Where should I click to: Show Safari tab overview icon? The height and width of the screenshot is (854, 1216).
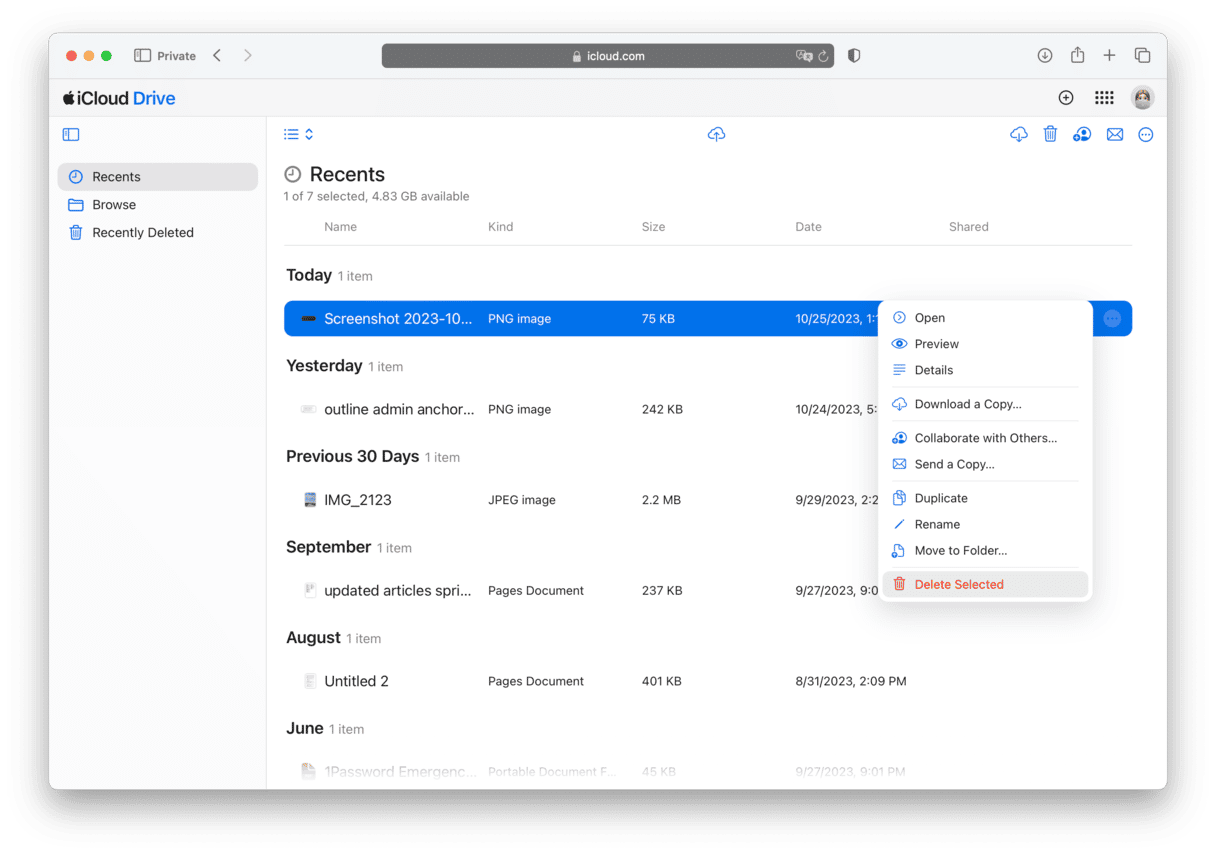tap(1142, 56)
